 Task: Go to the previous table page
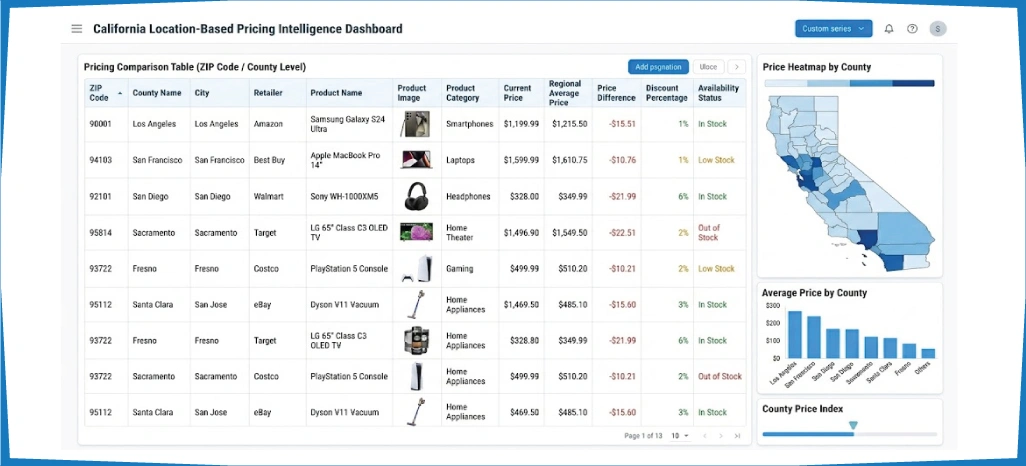pyautogui.click(x=705, y=436)
